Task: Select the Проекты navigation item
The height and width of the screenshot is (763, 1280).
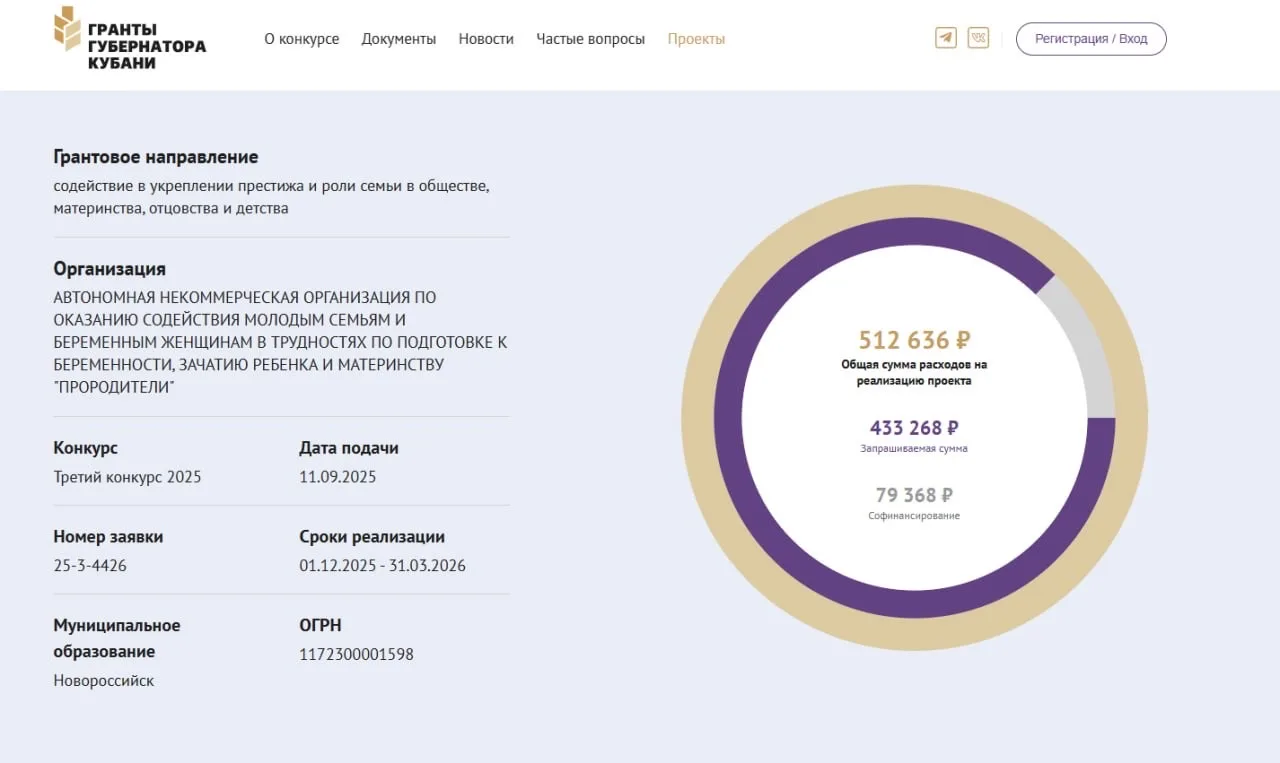Action: (696, 39)
